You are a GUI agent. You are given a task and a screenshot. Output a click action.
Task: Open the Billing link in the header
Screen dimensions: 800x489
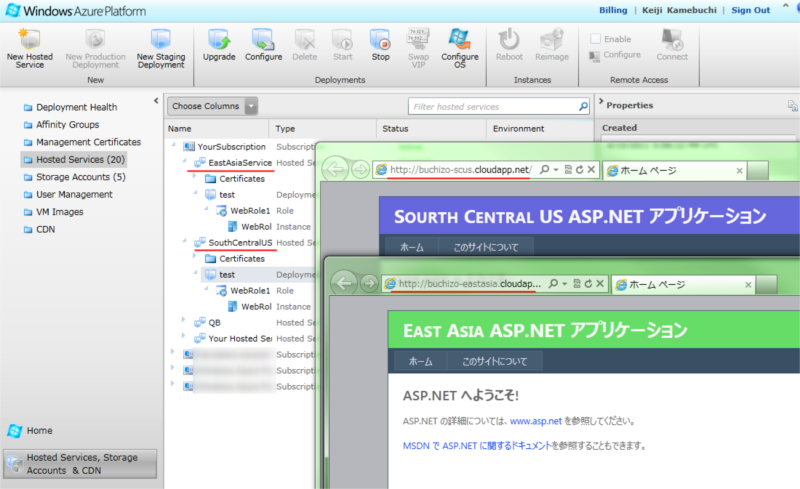click(613, 10)
